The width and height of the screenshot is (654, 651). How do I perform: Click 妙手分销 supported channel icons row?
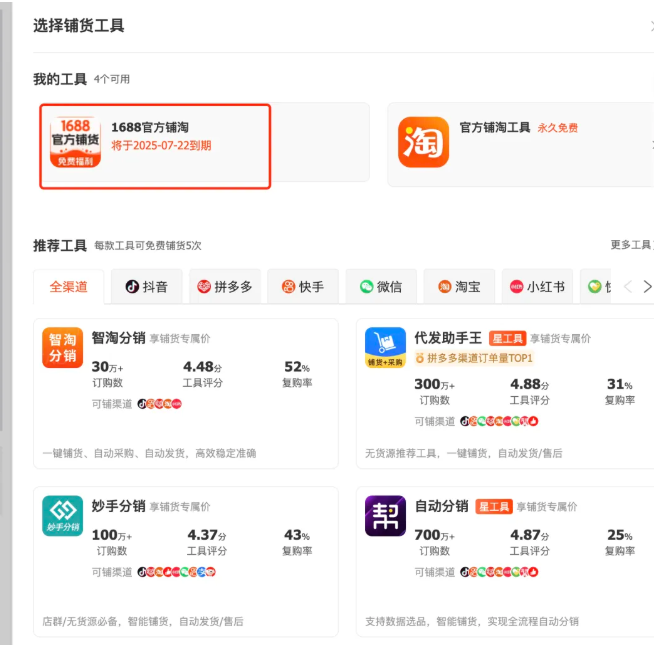[x=176, y=572]
